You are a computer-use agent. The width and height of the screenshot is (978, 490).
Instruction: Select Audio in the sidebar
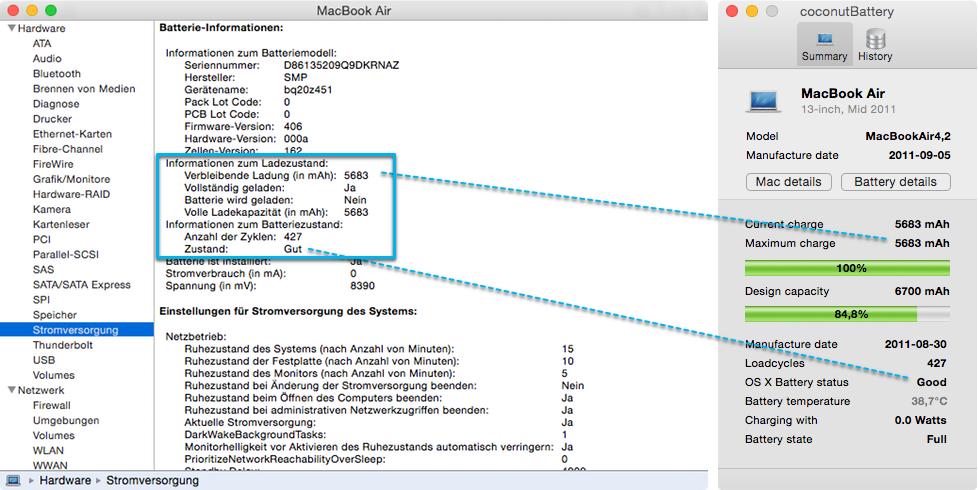[47, 59]
